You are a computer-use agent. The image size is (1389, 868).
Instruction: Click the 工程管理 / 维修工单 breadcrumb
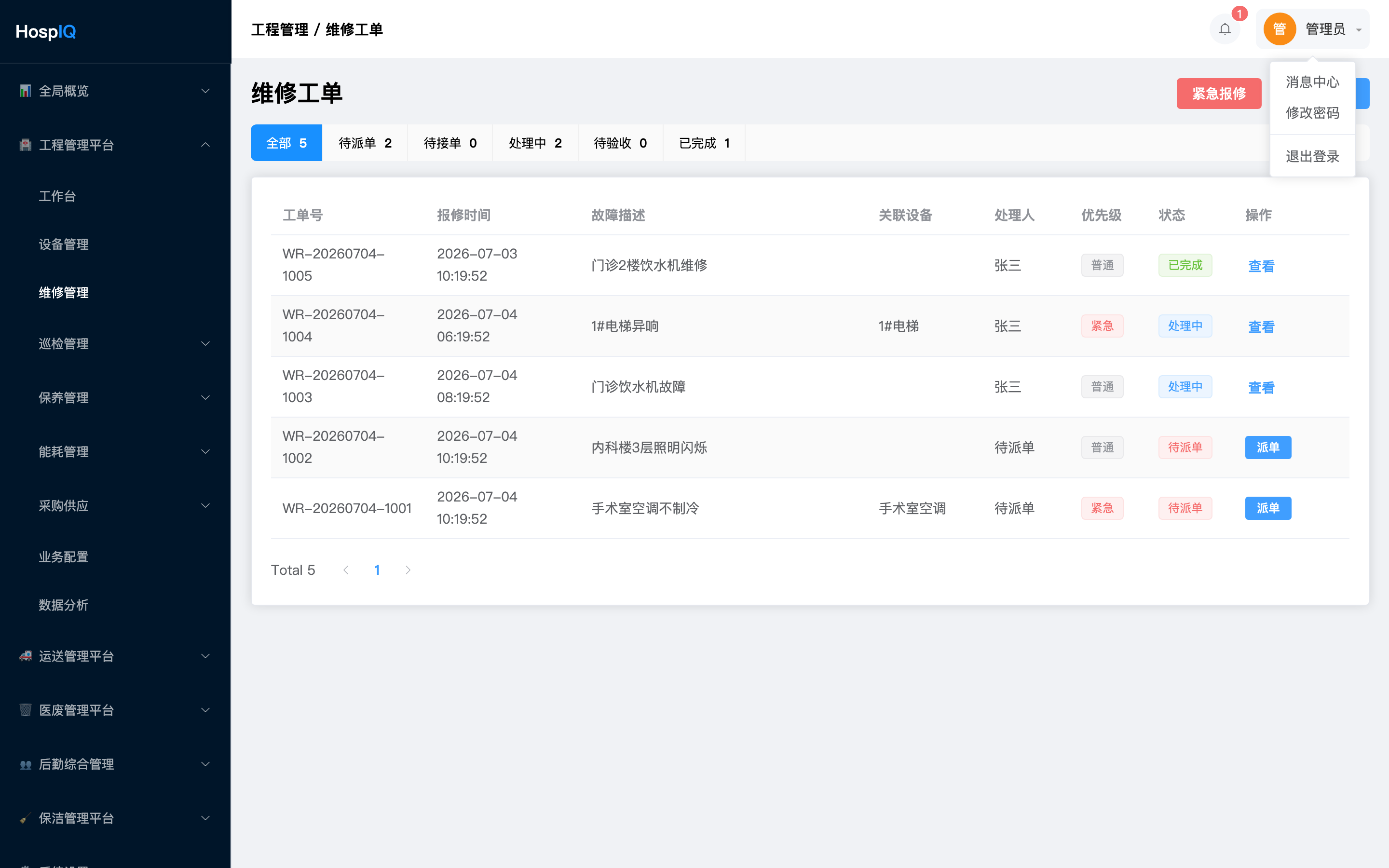(x=317, y=29)
